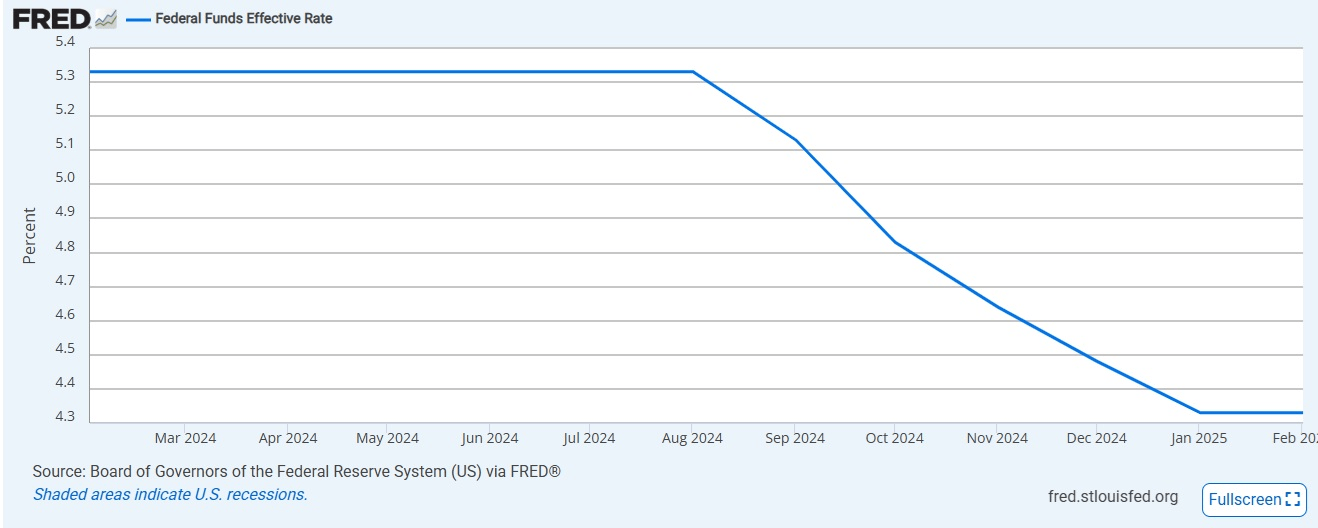This screenshot has height=528, width=1318.
Task: Open the fred.stlouisfed.org link
Action: pos(1113,496)
